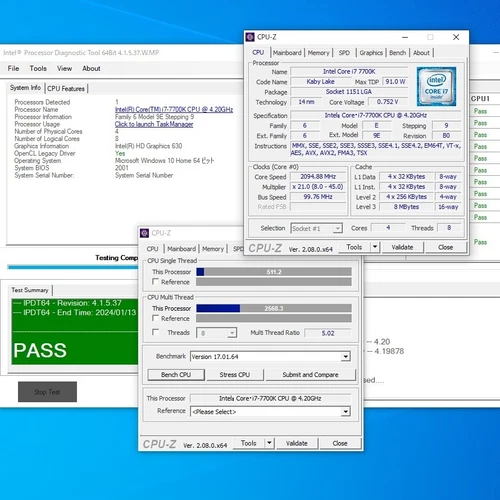This screenshot has width=500, height=500.
Task: Open the About menu in Intel Diagnostic Tool
Action: coord(91,68)
